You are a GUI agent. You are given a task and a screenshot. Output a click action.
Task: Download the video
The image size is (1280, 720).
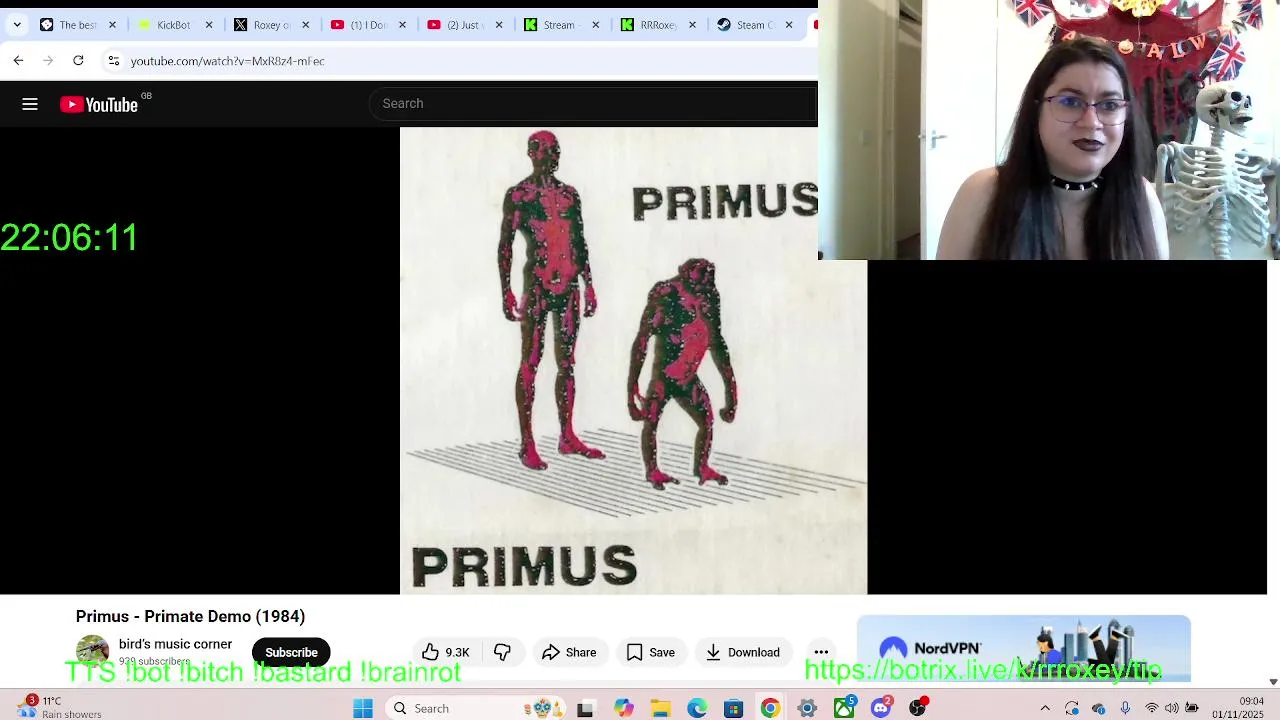click(743, 652)
